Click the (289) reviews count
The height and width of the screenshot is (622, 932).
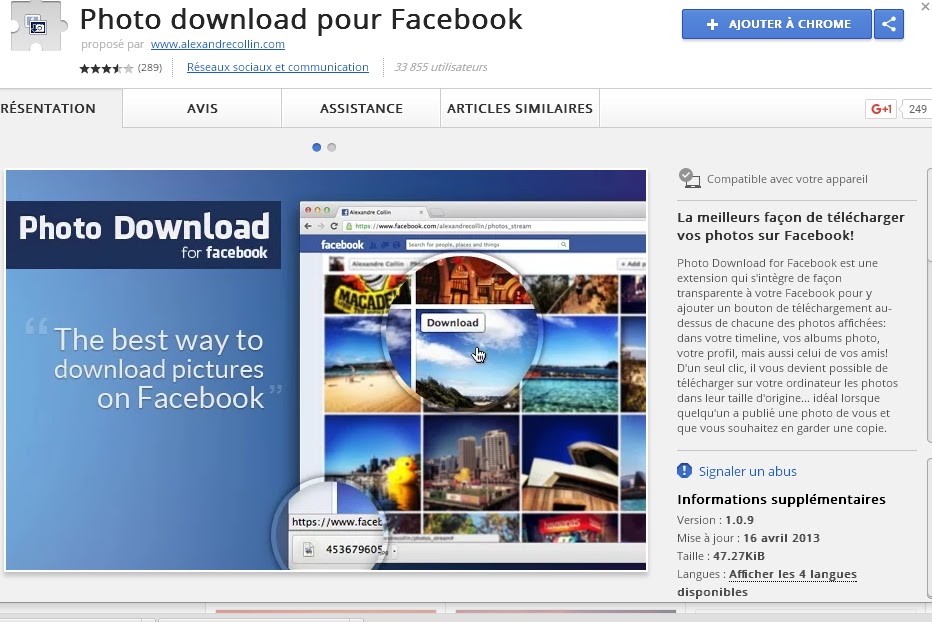(x=150, y=68)
